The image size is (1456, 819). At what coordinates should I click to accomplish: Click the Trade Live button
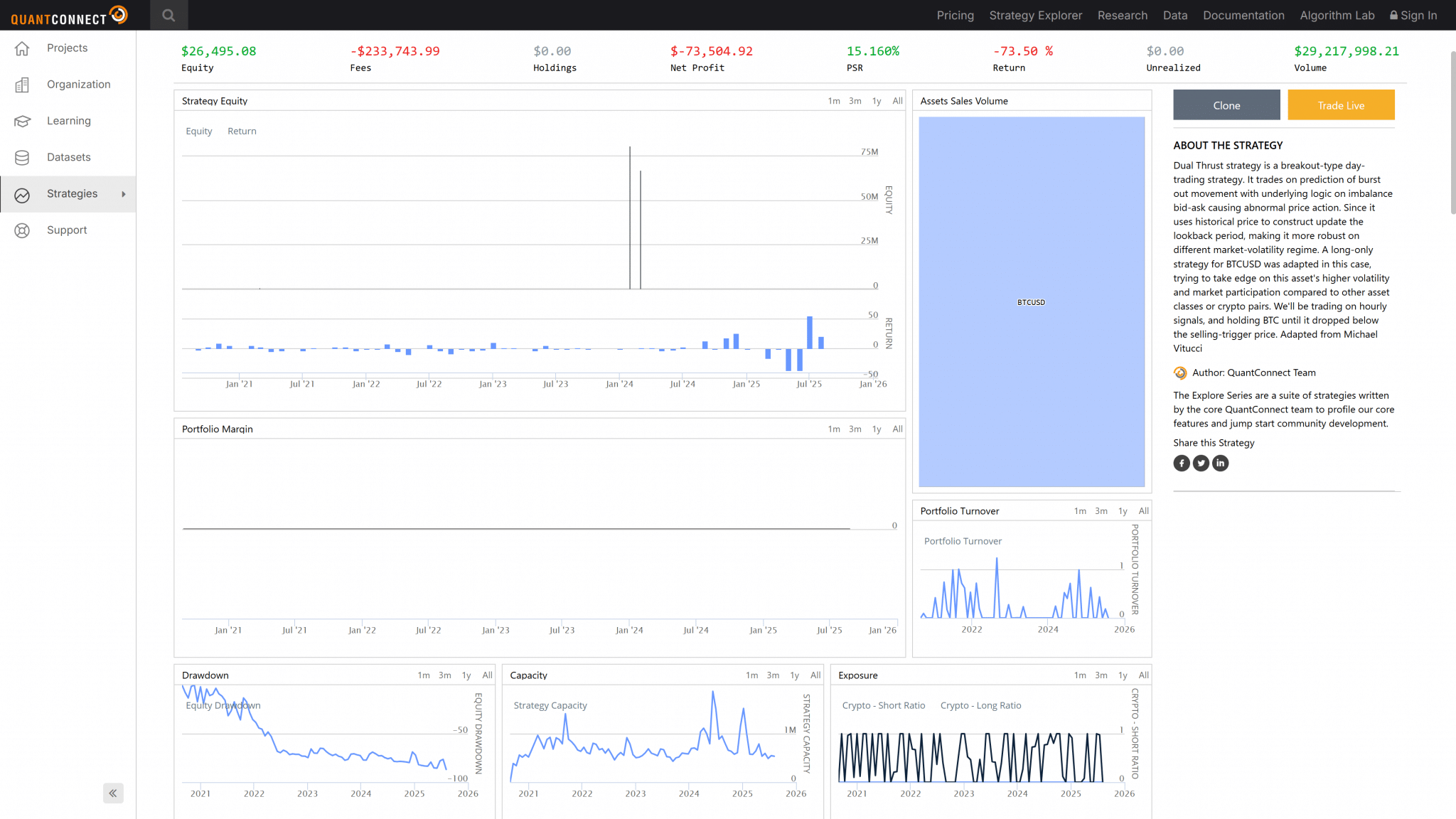point(1341,105)
